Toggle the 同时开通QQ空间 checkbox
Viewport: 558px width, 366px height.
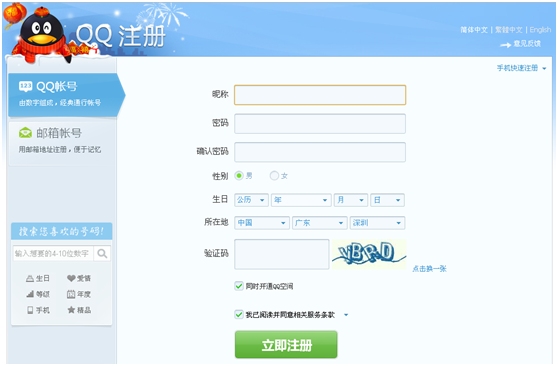tap(239, 286)
